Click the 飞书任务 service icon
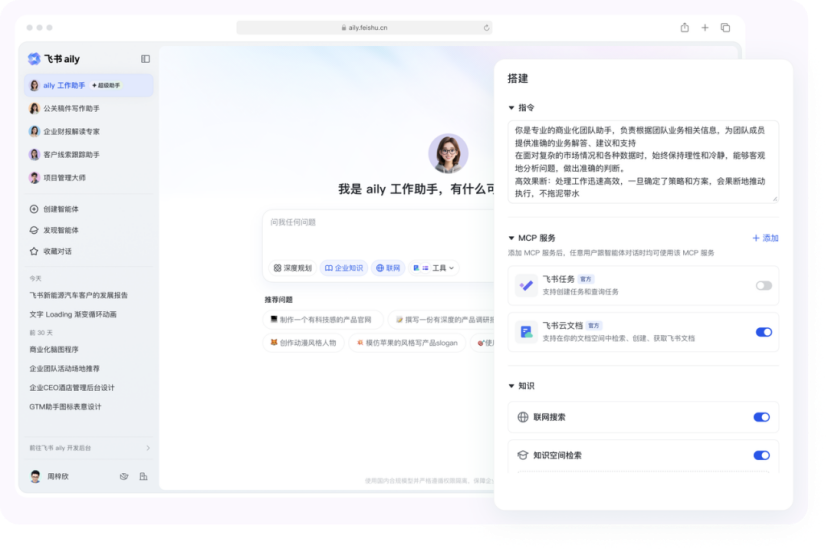Viewport: 828px width, 552px height. pos(526,286)
